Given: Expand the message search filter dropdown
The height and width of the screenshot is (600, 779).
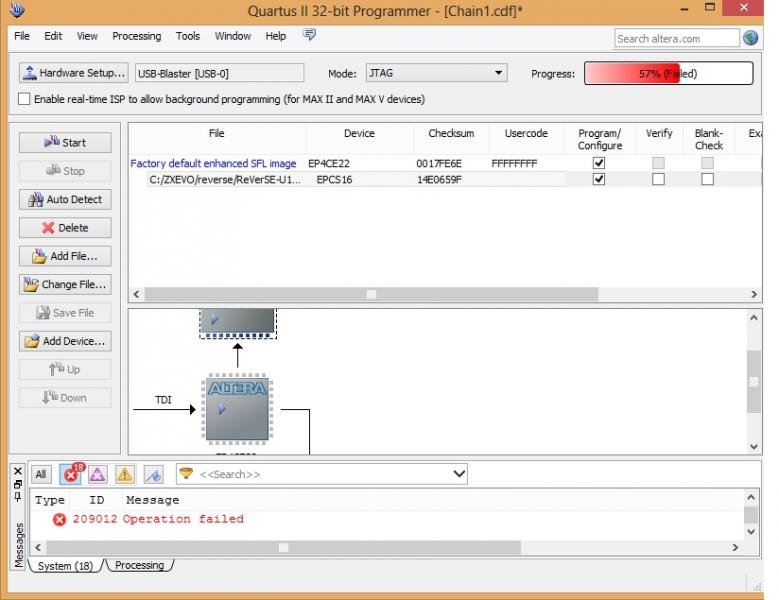Looking at the screenshot, I should (459, 474).
